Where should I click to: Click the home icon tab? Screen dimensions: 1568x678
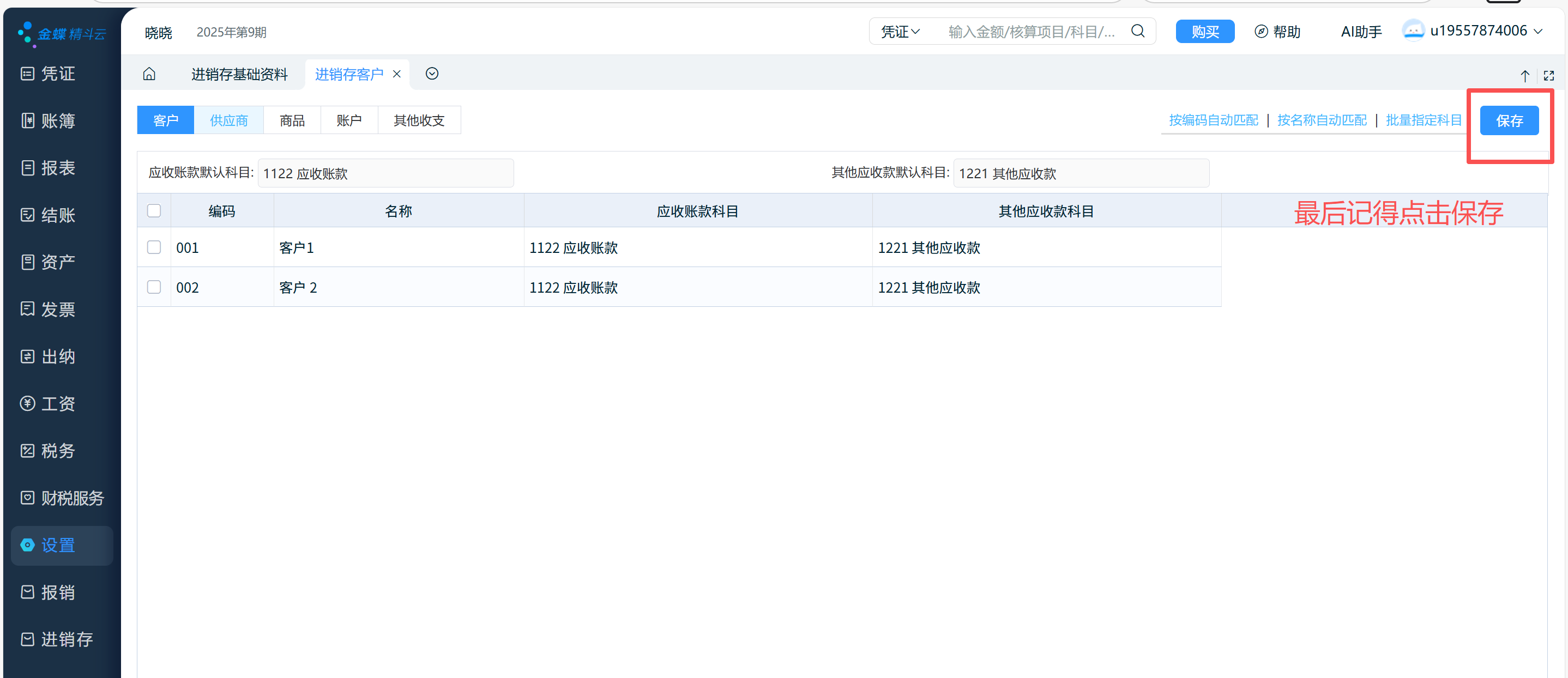point(149,74)
